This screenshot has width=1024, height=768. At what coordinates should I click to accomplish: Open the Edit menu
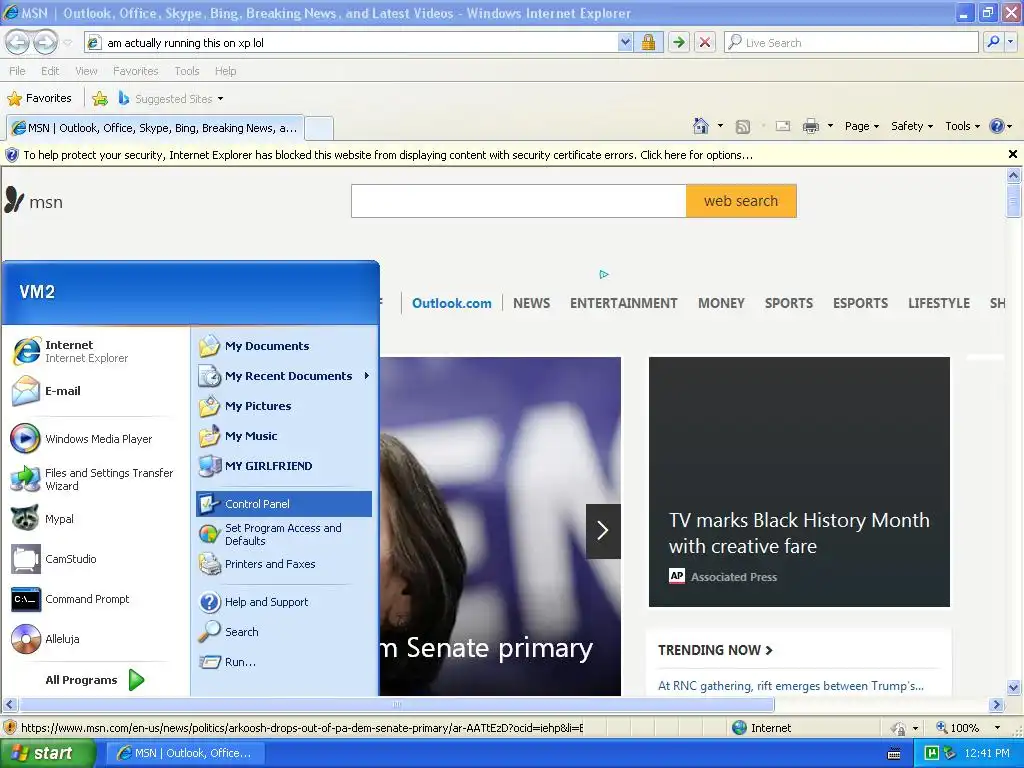pos(50,71)
